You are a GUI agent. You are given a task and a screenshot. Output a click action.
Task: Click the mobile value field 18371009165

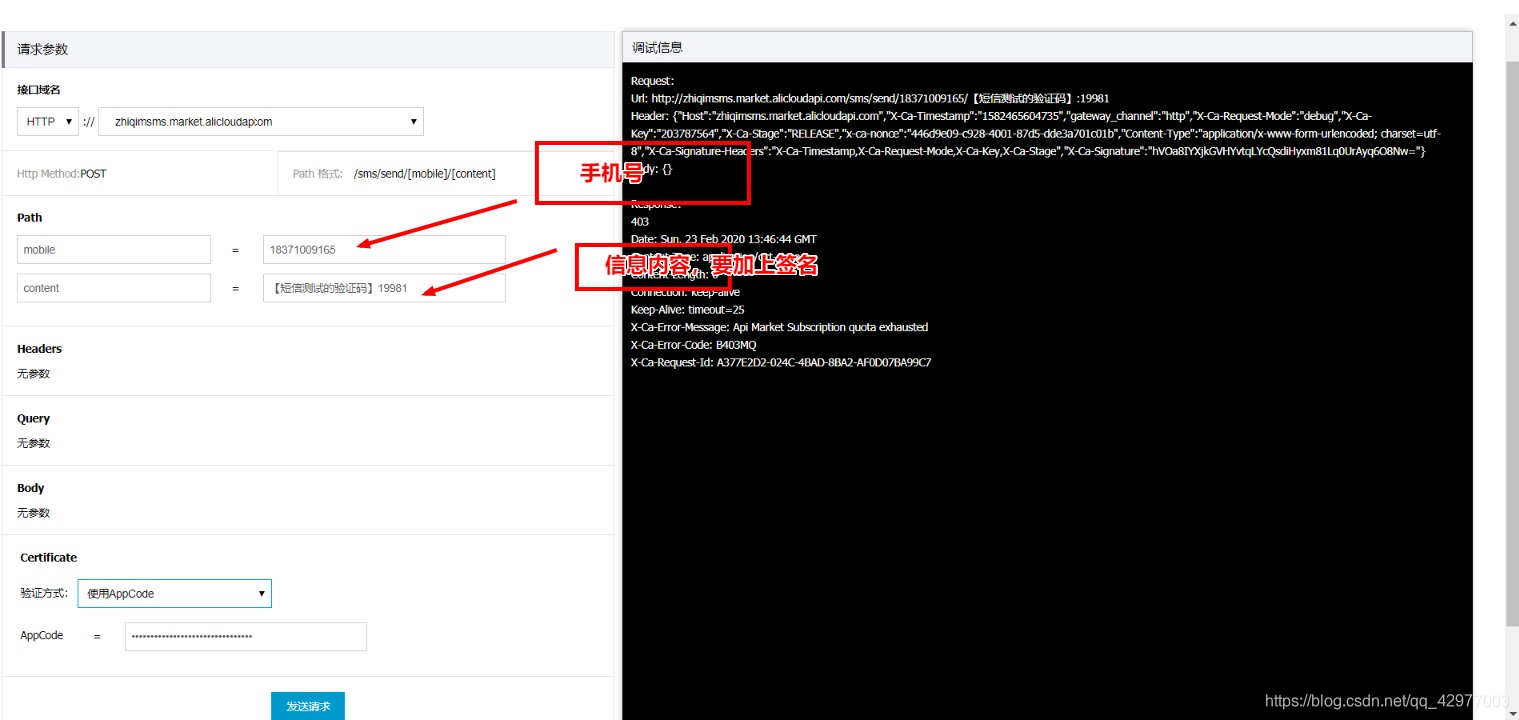[x=384, y=249]
